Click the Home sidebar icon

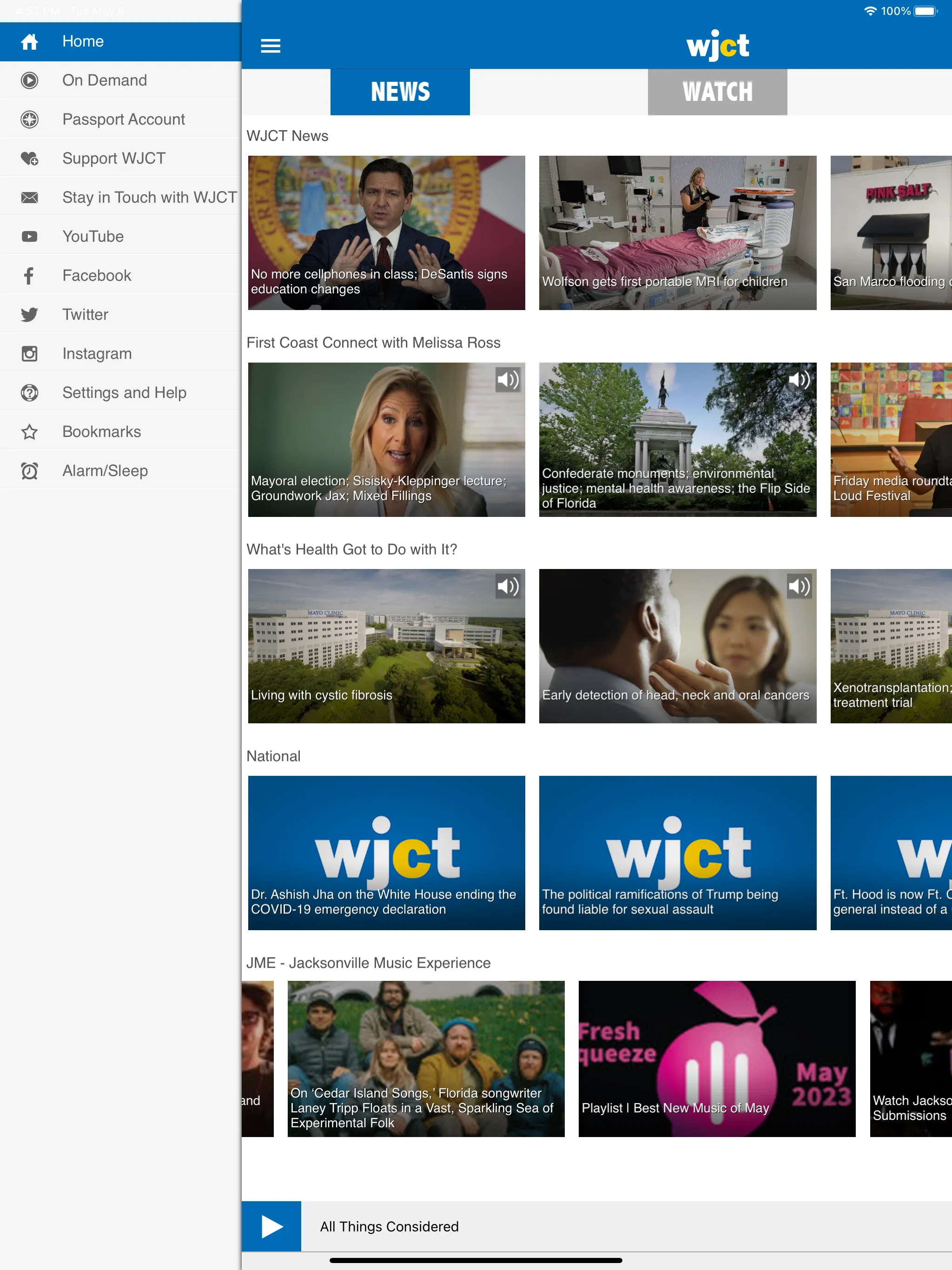[x=29, y=41]
